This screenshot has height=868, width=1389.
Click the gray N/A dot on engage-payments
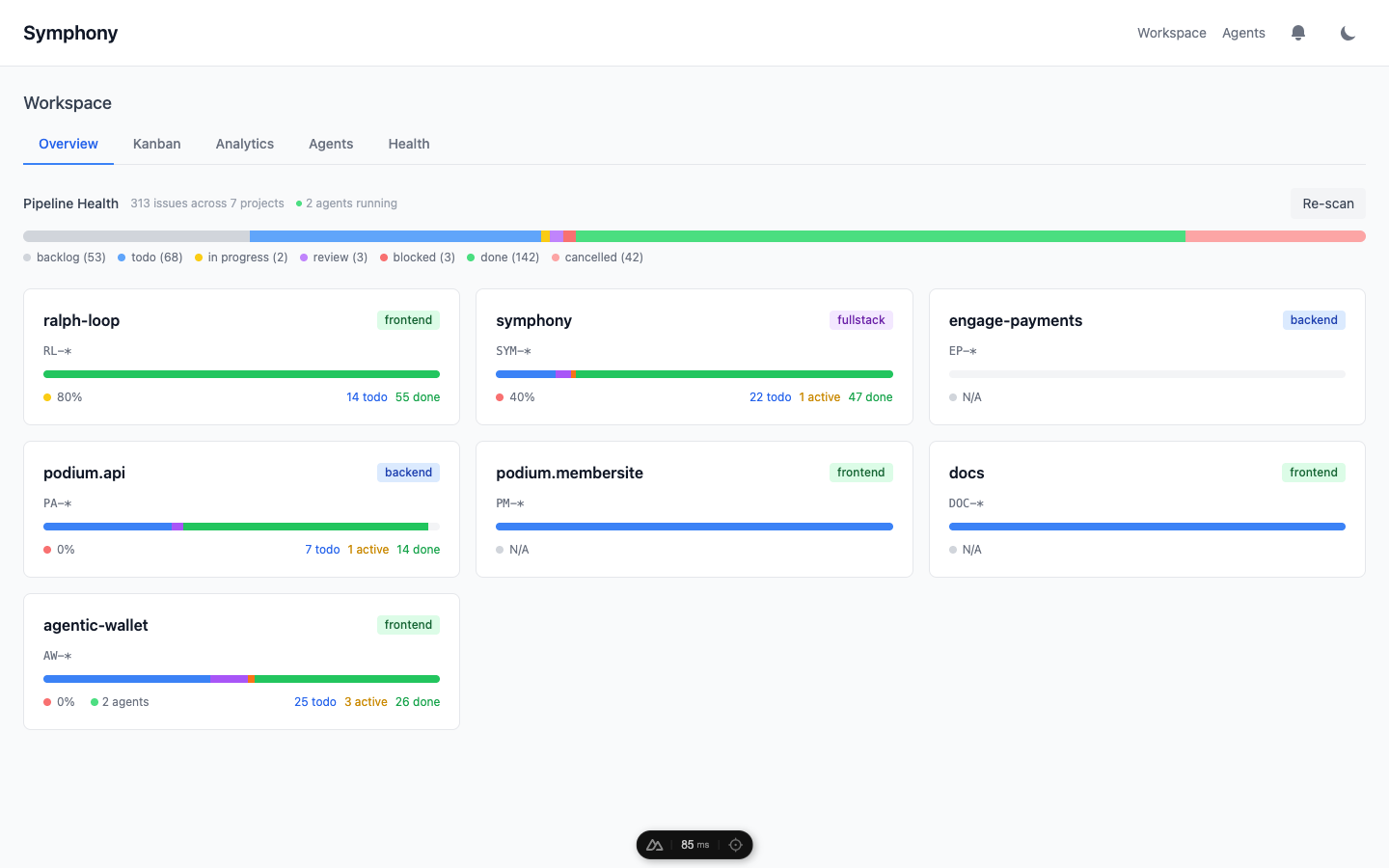tap(954, 396)
